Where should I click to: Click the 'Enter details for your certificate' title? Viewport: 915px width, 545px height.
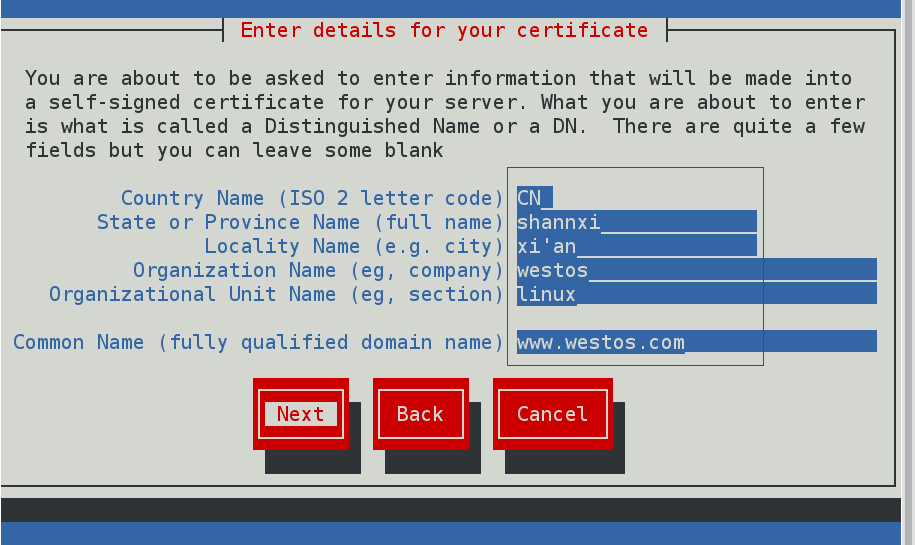point(444,30)
